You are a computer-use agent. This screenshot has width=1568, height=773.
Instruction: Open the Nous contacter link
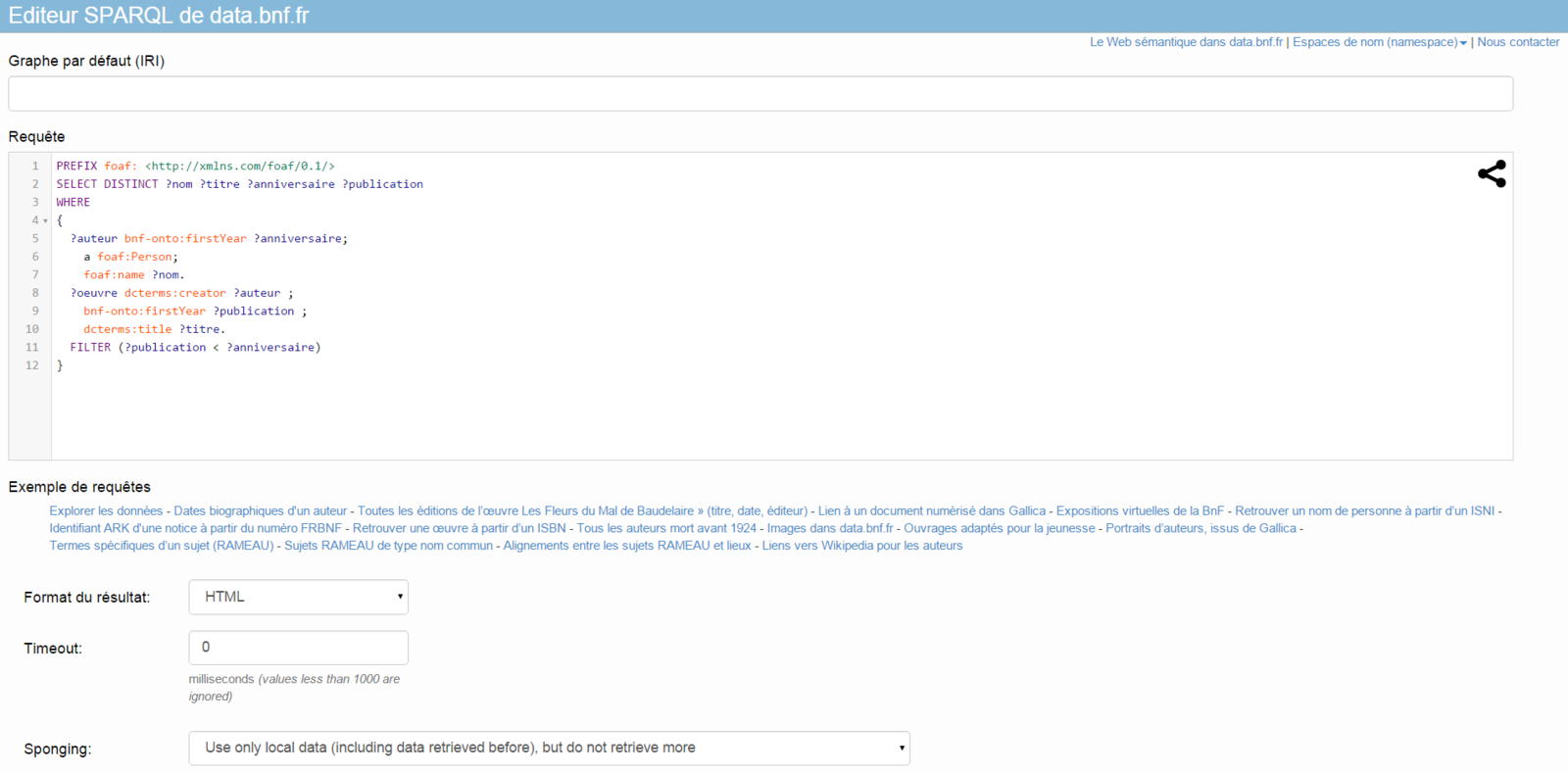click(1518, 42)
